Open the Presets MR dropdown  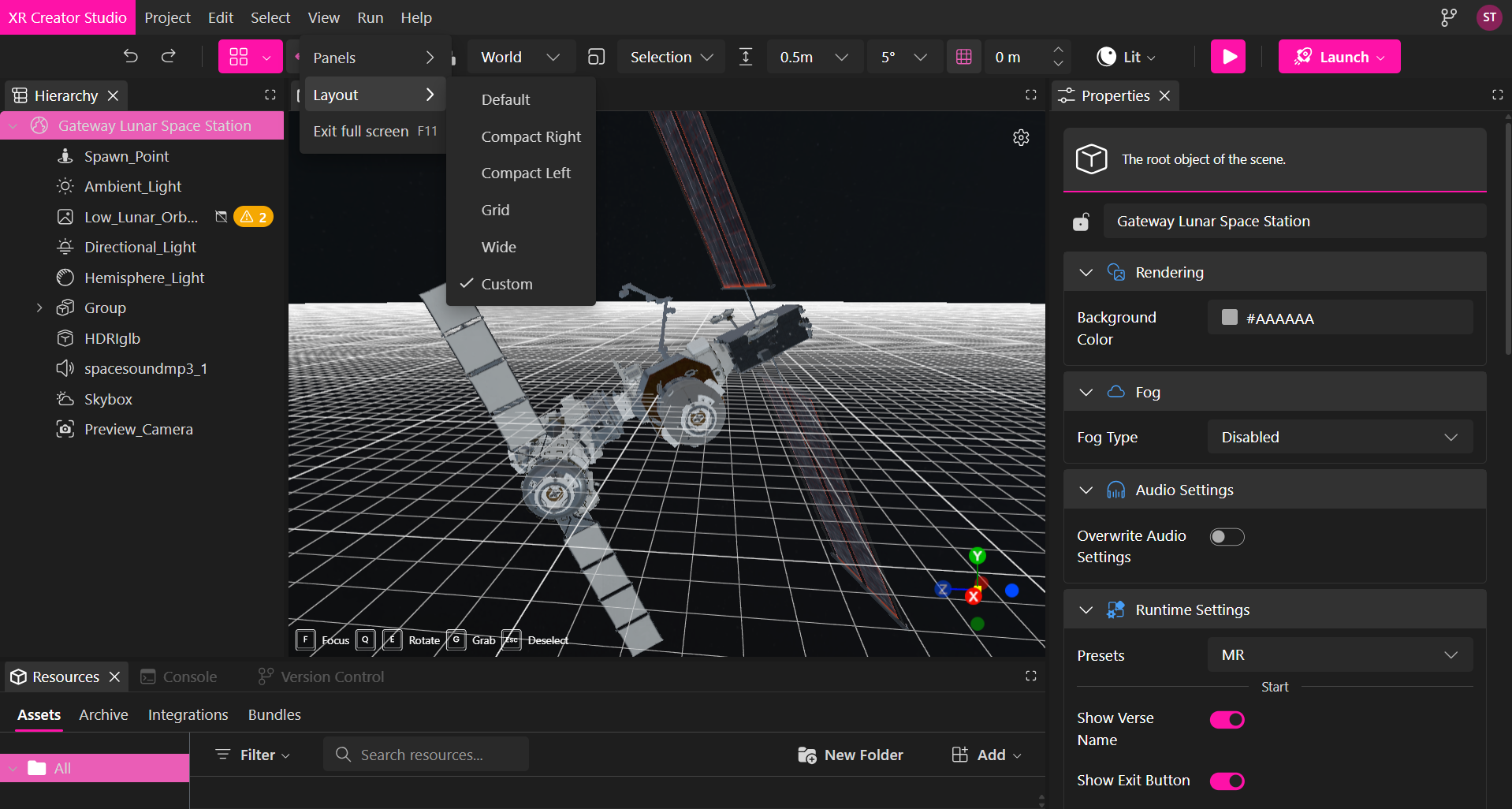coord(1339,655)
